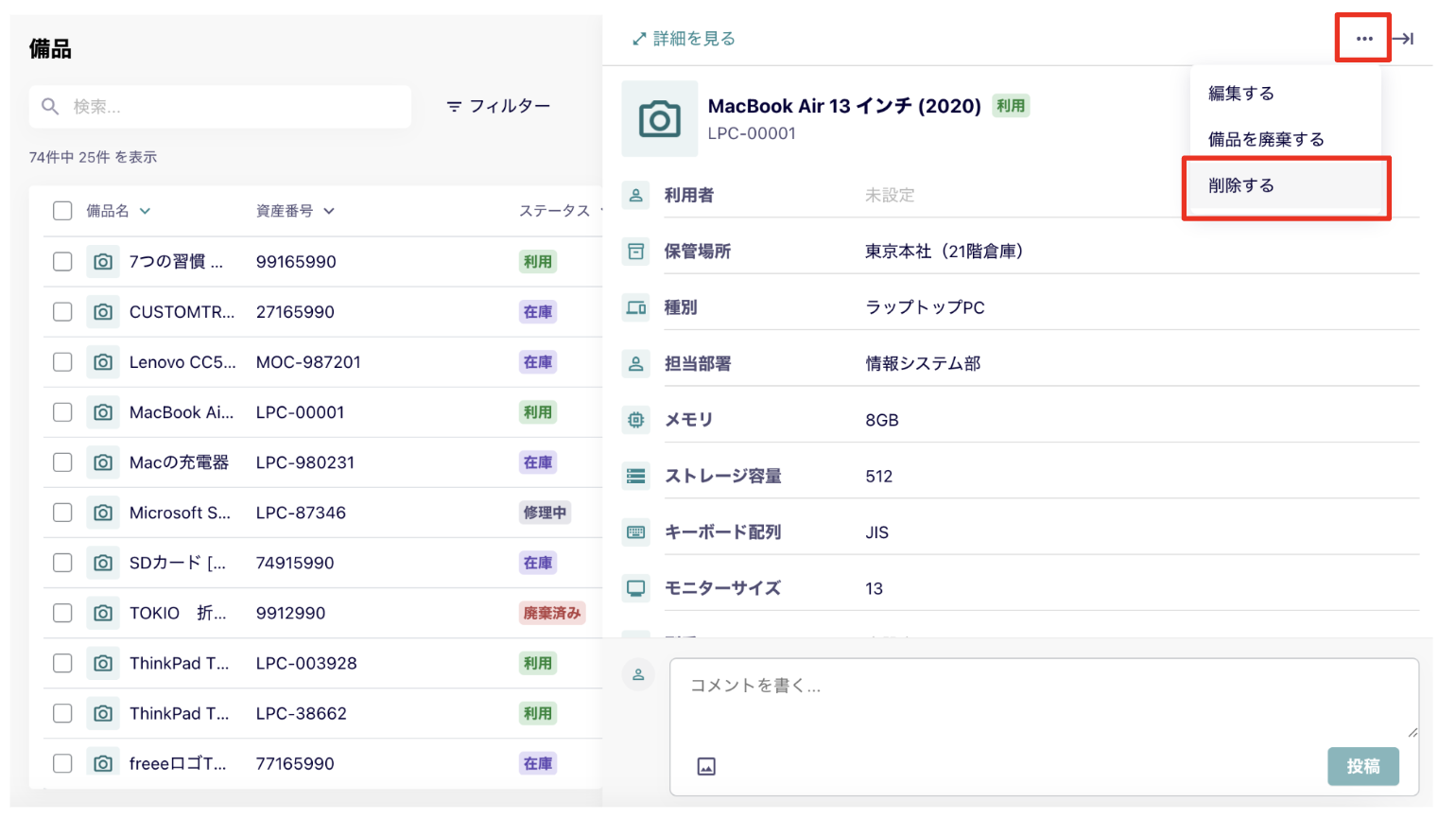
Task: Click camera icon in freeeロゴT row
Action: tap(103, 762)
